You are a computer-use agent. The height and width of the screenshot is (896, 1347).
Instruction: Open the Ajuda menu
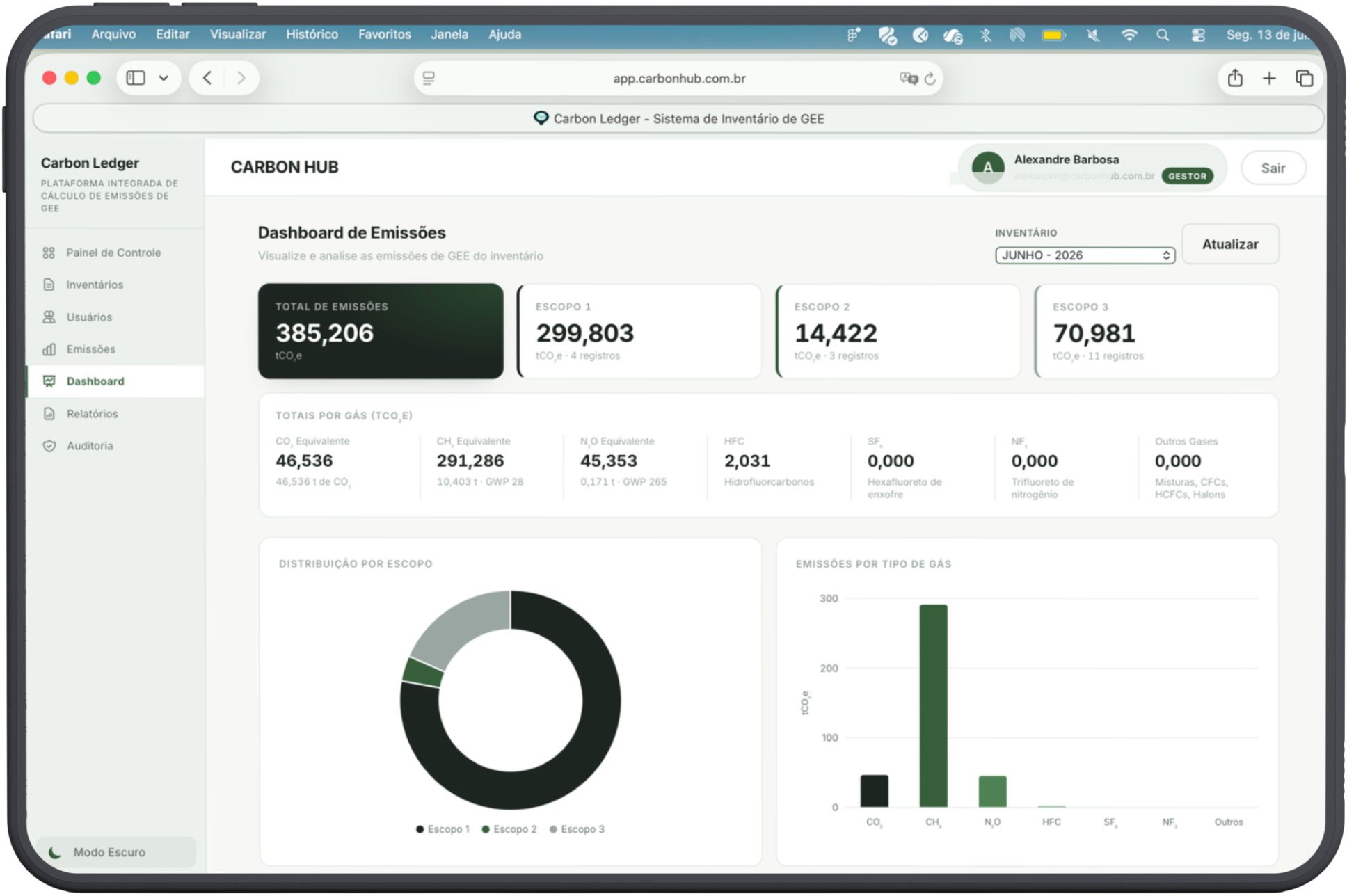[x=504, y=34]
